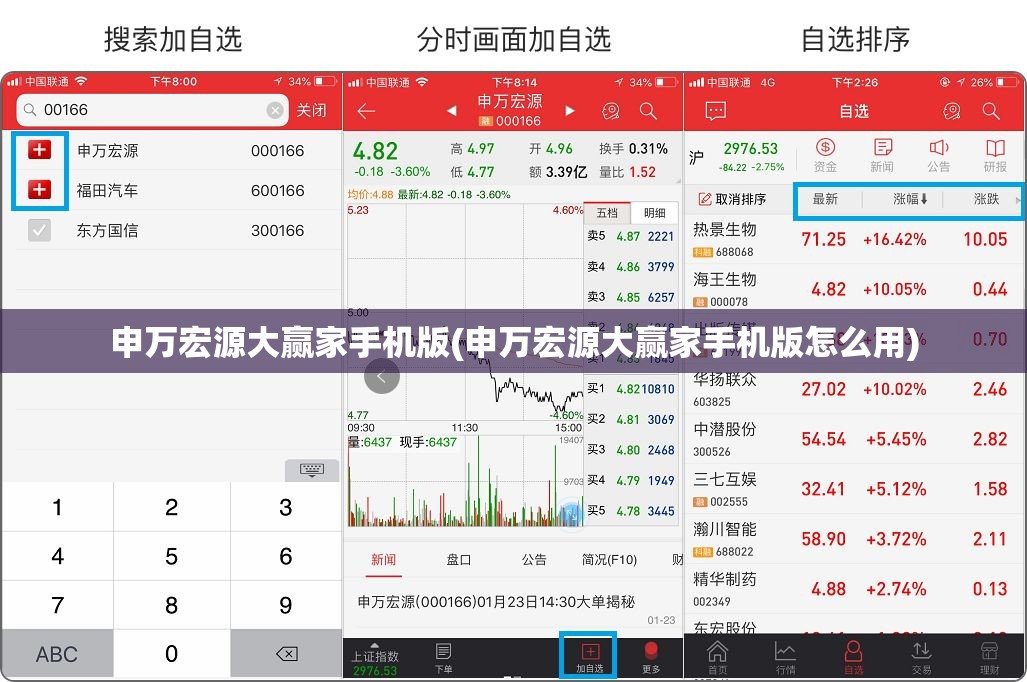Open message icon in 自选 header

coord(715,111)
